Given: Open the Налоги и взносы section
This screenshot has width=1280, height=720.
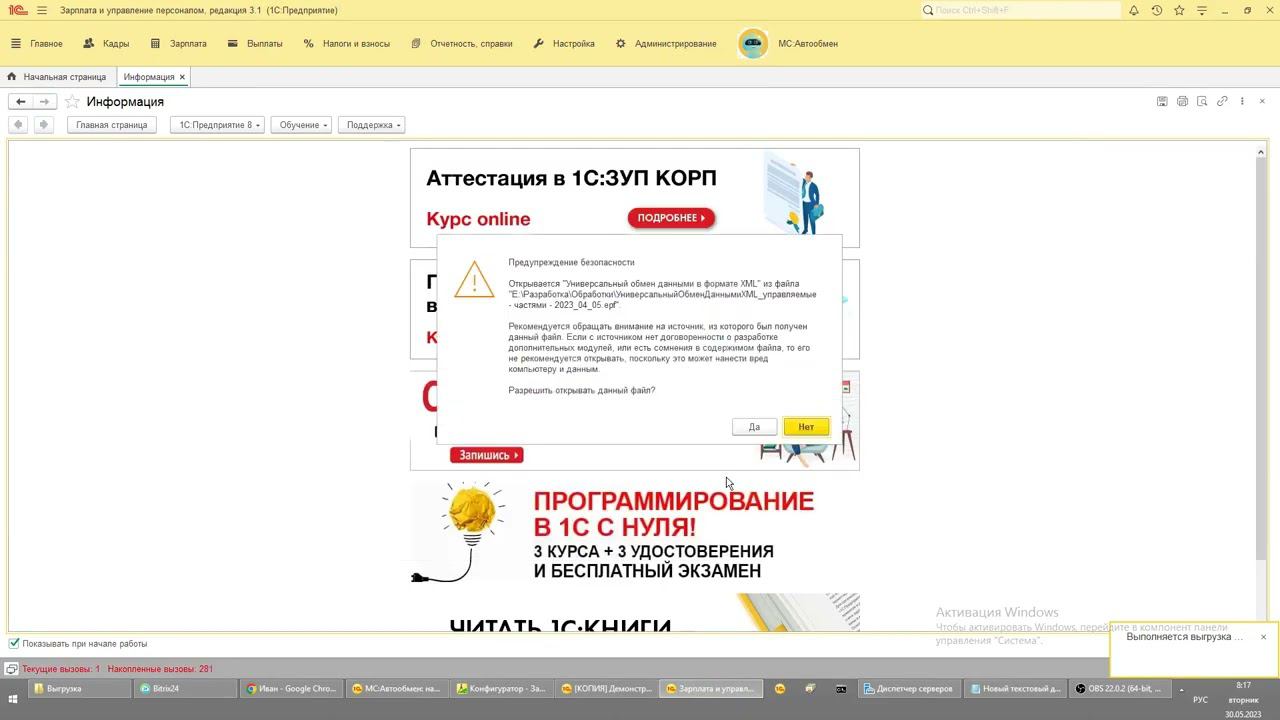Looking at the screenshot, I should point(346,44).
